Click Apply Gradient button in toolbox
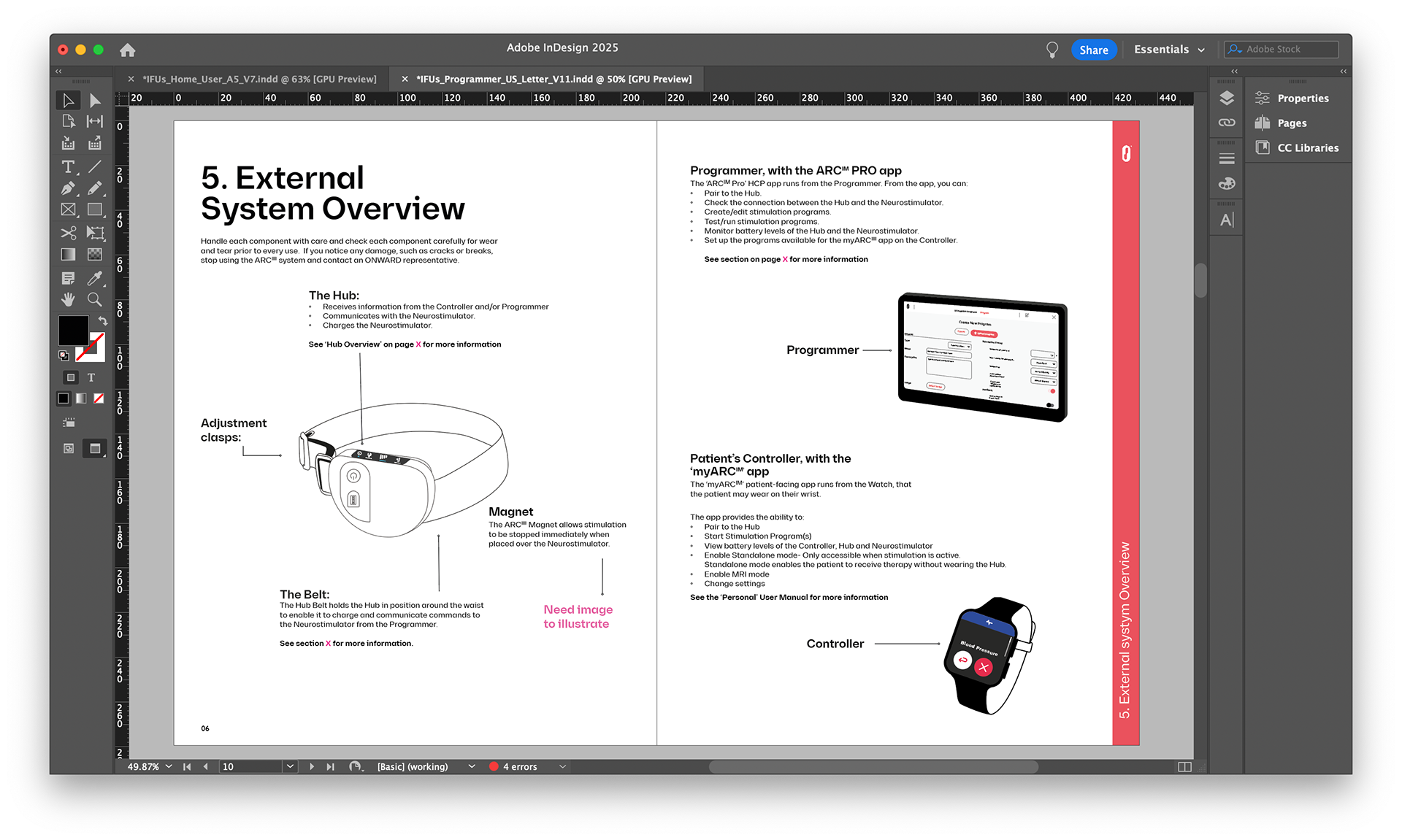The image size is (1402, 840). [81, 398]
